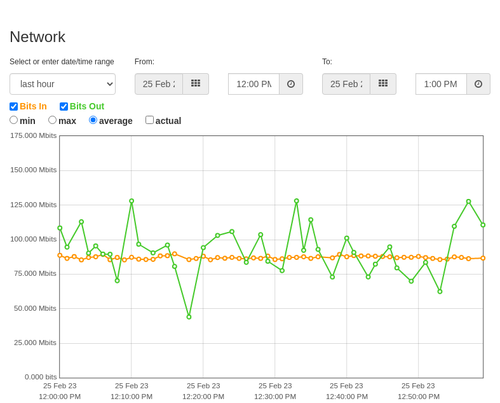500x403 pixels.
Task: Open the To time clock picker icon
Action: 478,84
